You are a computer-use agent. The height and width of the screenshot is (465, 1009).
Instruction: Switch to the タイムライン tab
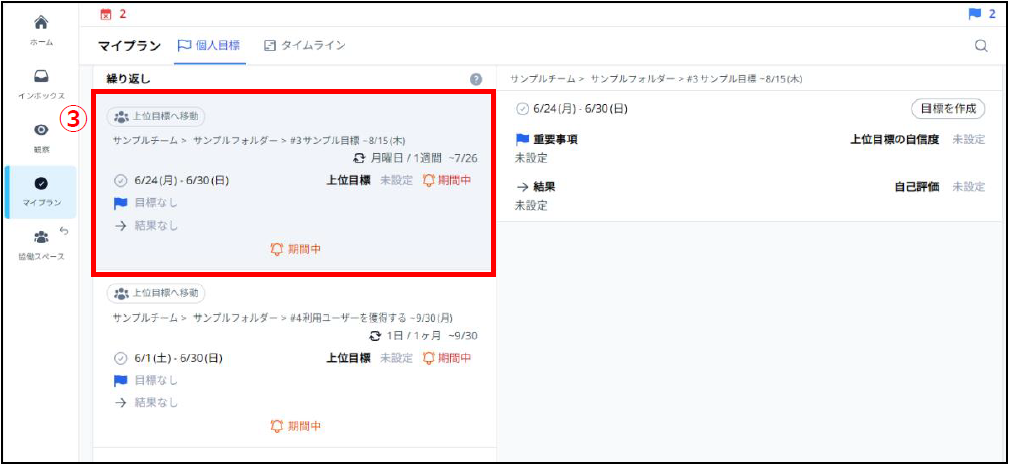[x=305, y=46]
